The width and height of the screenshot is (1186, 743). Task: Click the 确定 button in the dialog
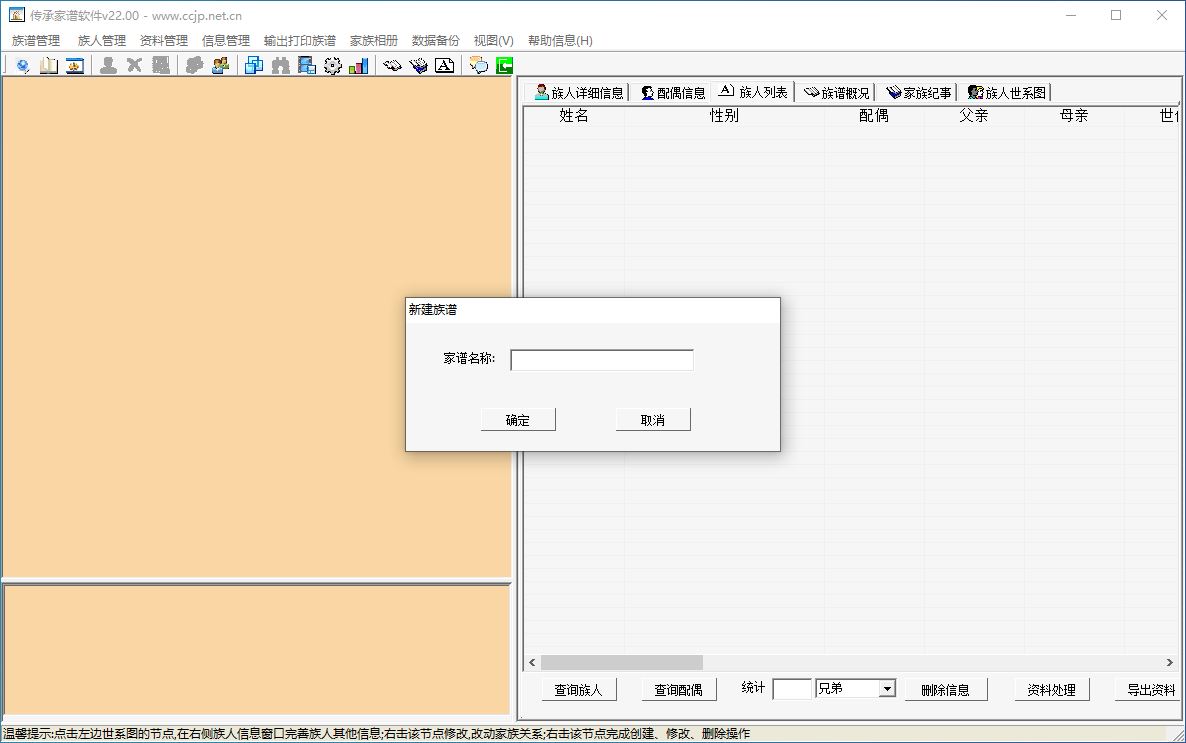[518, 419]
